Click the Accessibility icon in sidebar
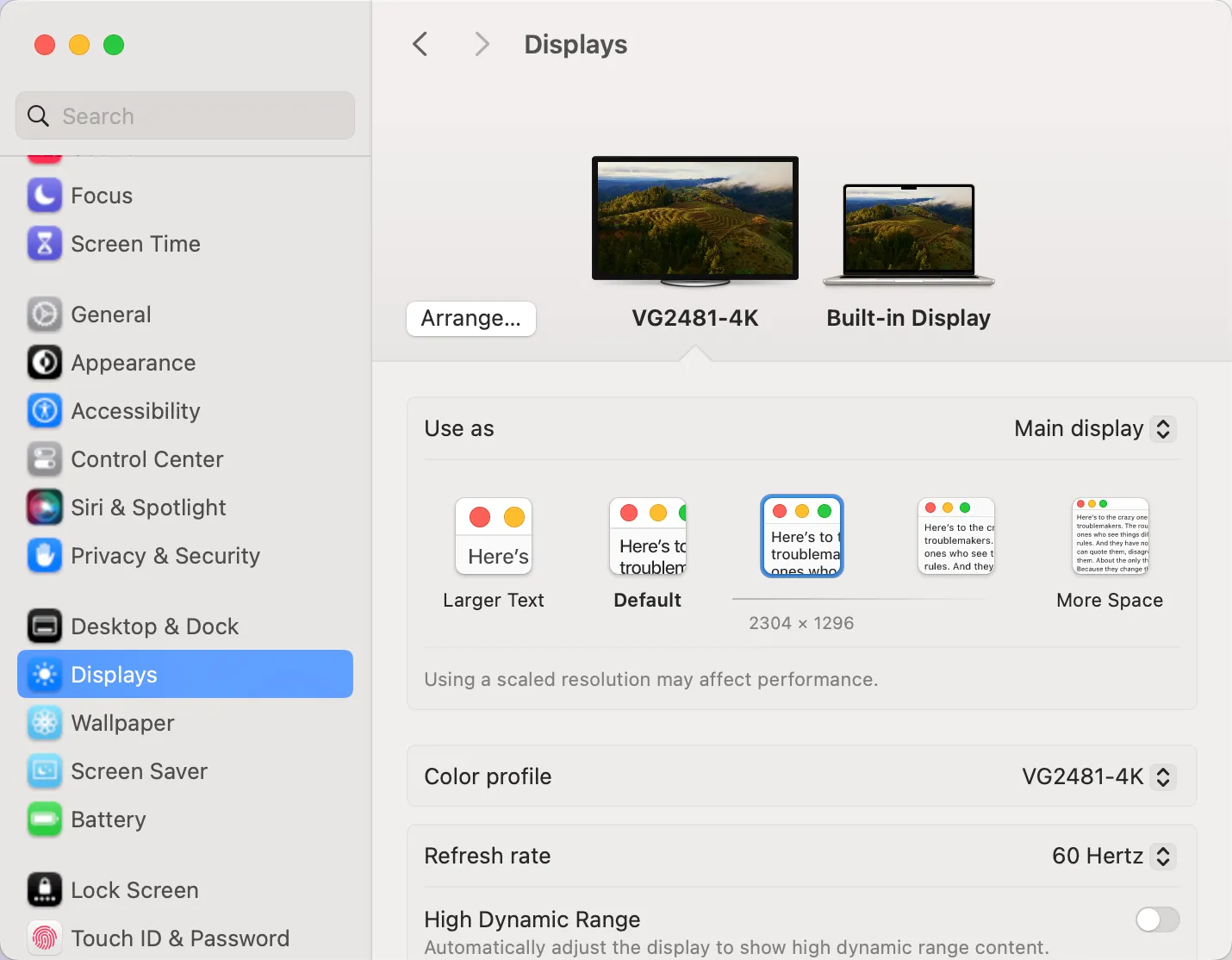This screenshot has height=960, width=1232. pyautogui.click(x=44, y=411)
